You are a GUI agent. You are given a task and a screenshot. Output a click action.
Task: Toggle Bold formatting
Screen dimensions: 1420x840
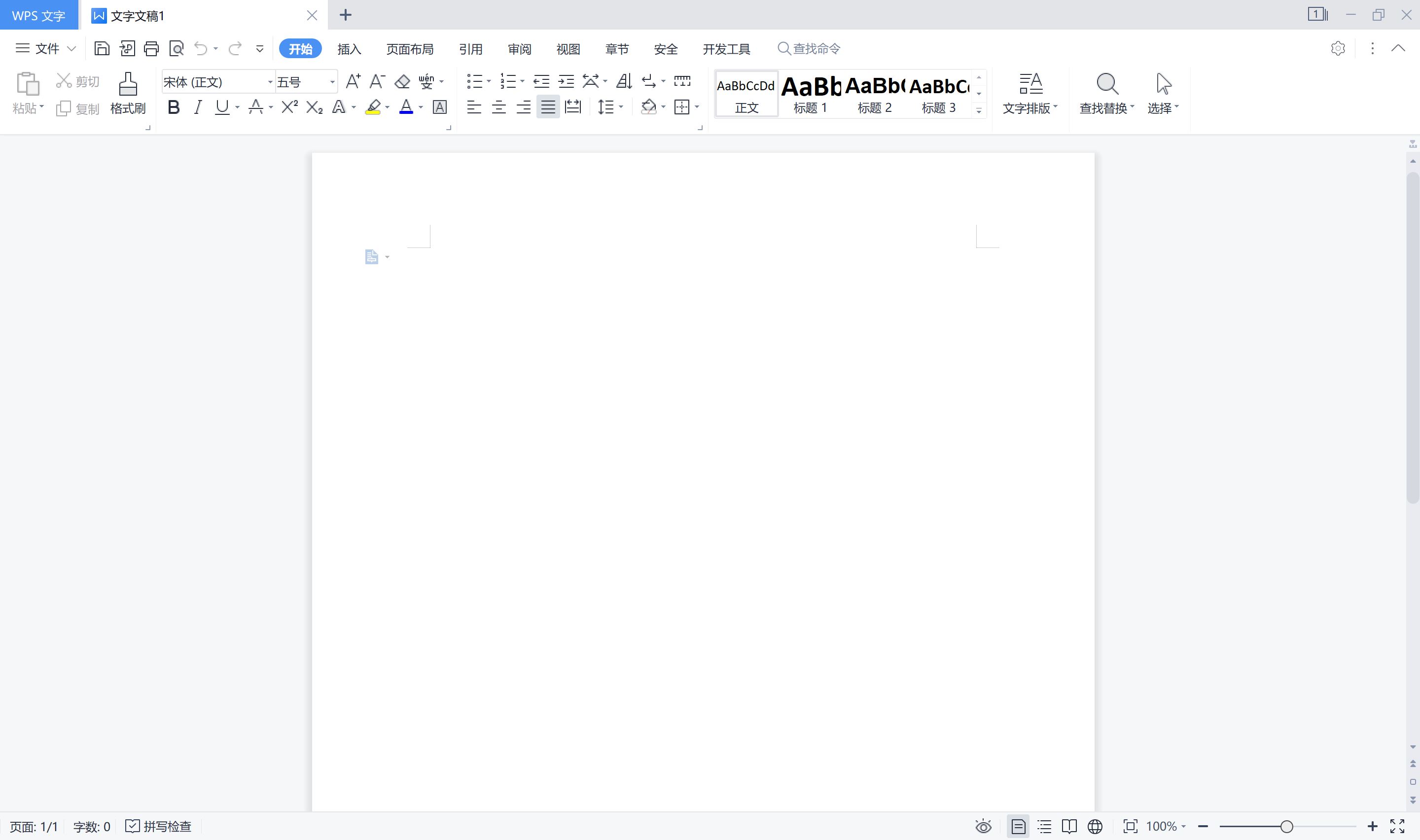174,107
